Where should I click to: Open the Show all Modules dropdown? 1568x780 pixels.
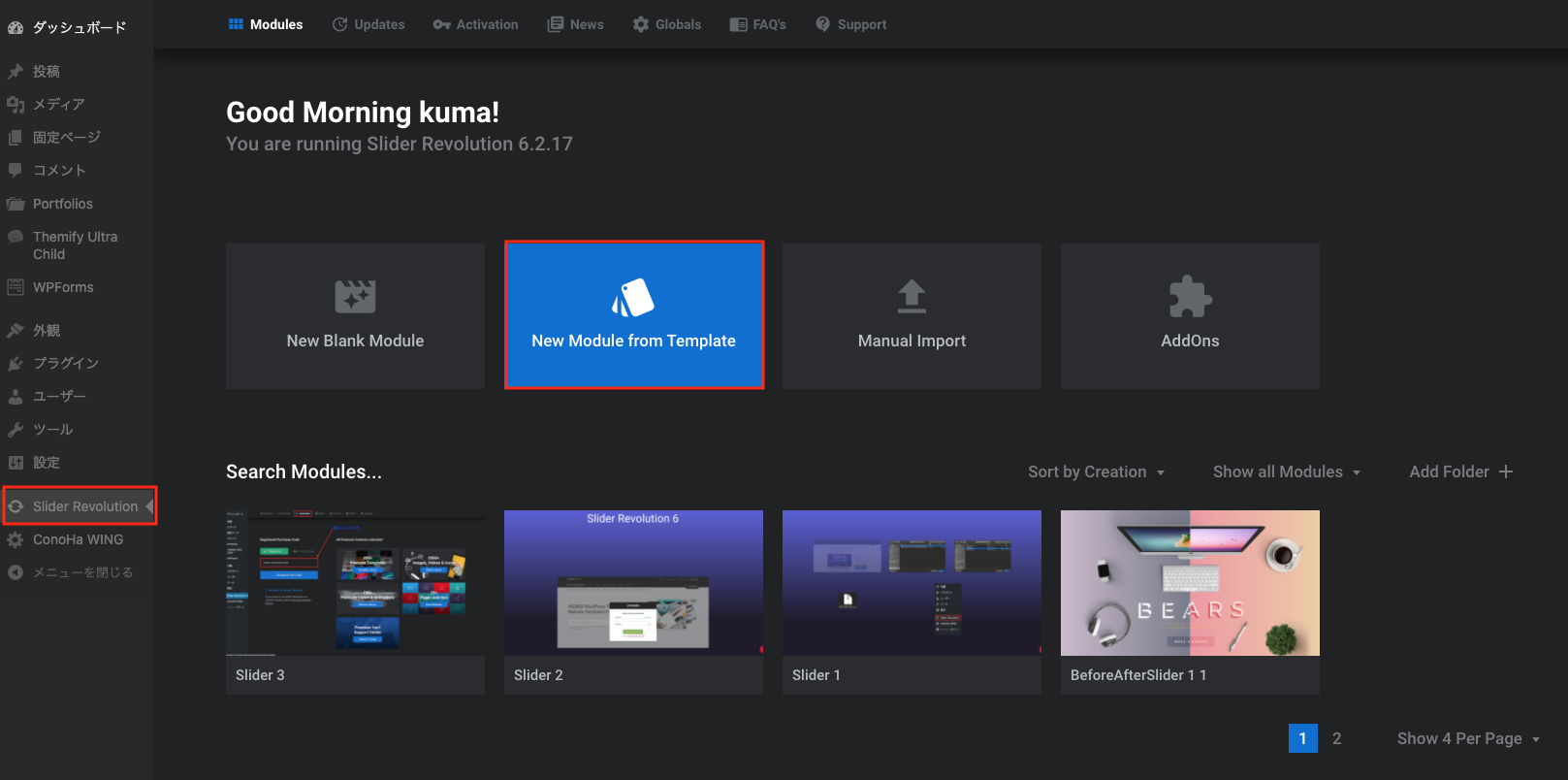(1287, 471)
